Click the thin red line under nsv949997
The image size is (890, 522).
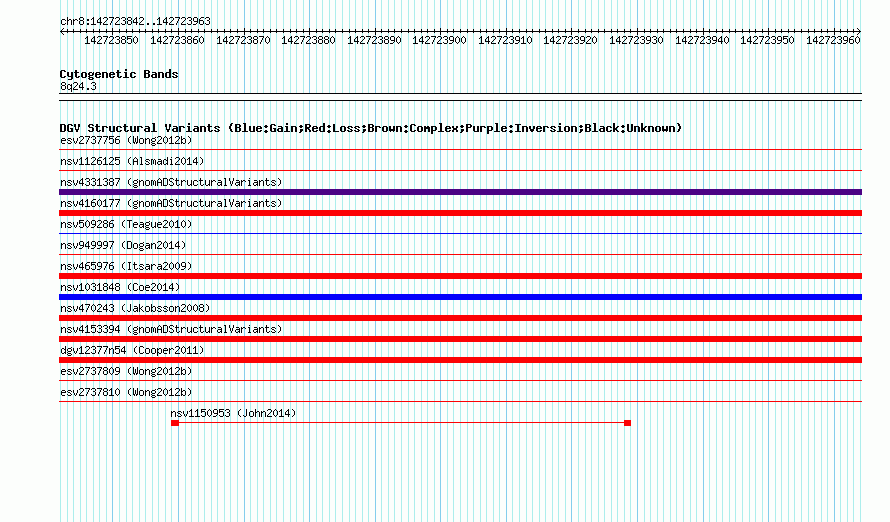coord(460,255)
